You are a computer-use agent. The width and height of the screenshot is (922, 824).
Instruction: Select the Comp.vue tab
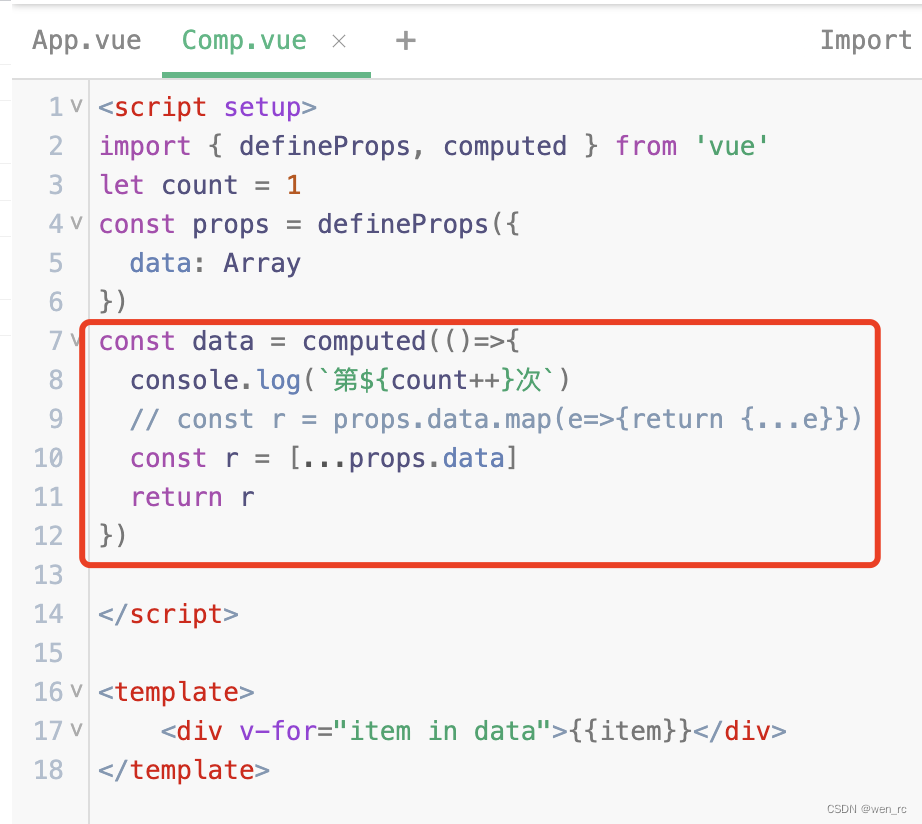[x=244, y=41]
